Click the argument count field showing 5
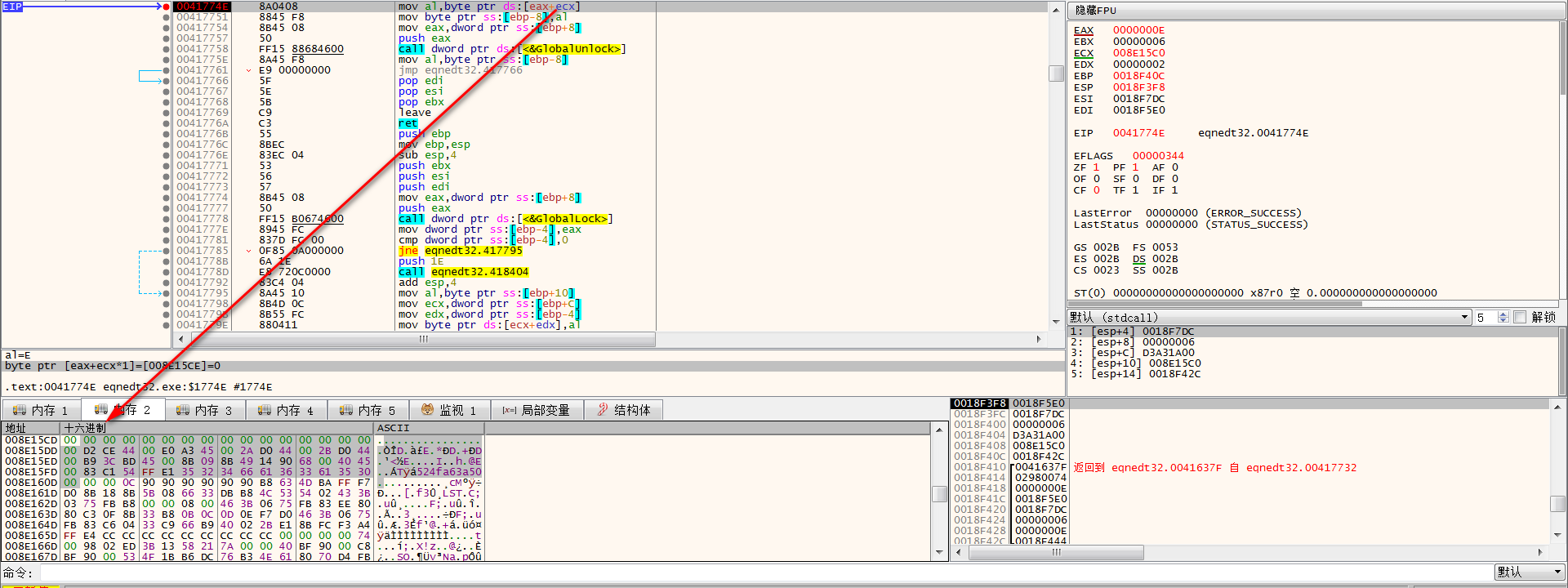 [1486, 317]
